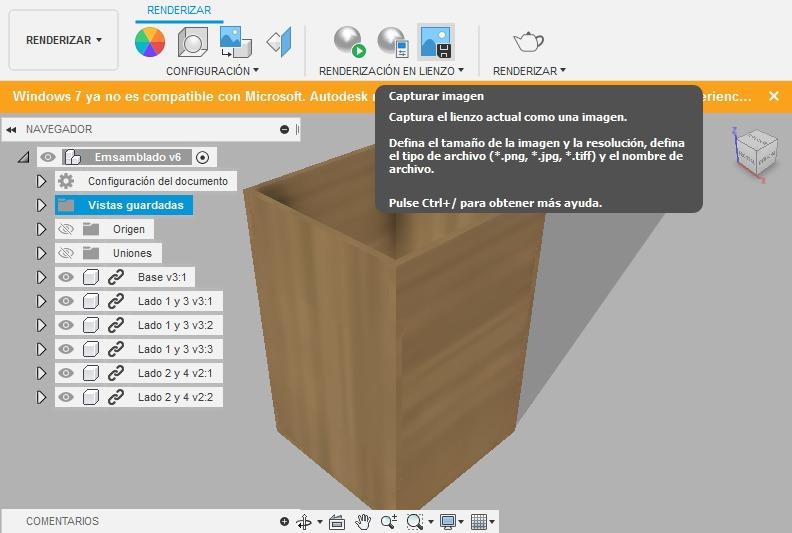Select the Zoom magnifier tool
This screenshot has height=533, width=792.
pyautogui.click(x=389, y=521)
